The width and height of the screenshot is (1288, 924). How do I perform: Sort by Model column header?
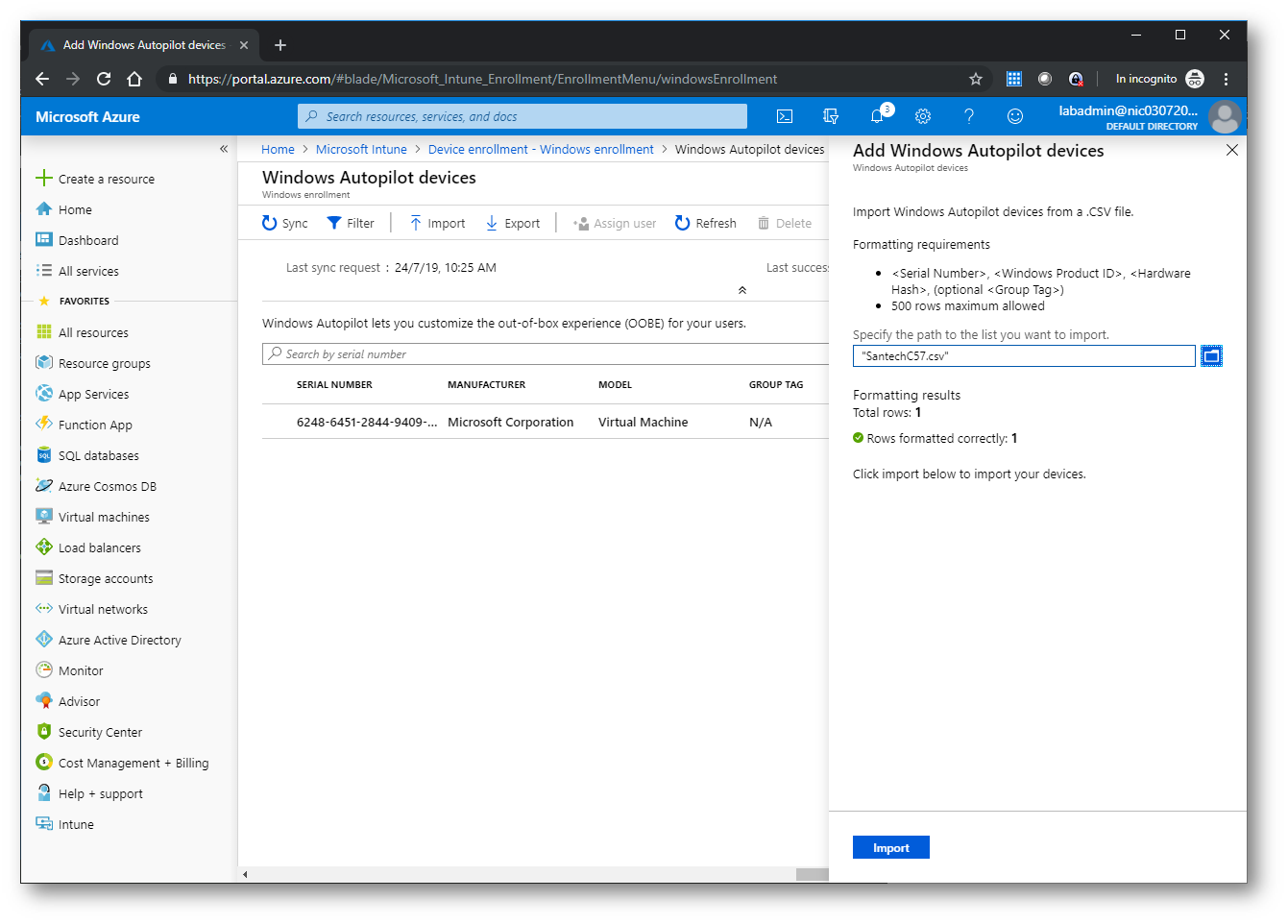click(x=615, y=384)
